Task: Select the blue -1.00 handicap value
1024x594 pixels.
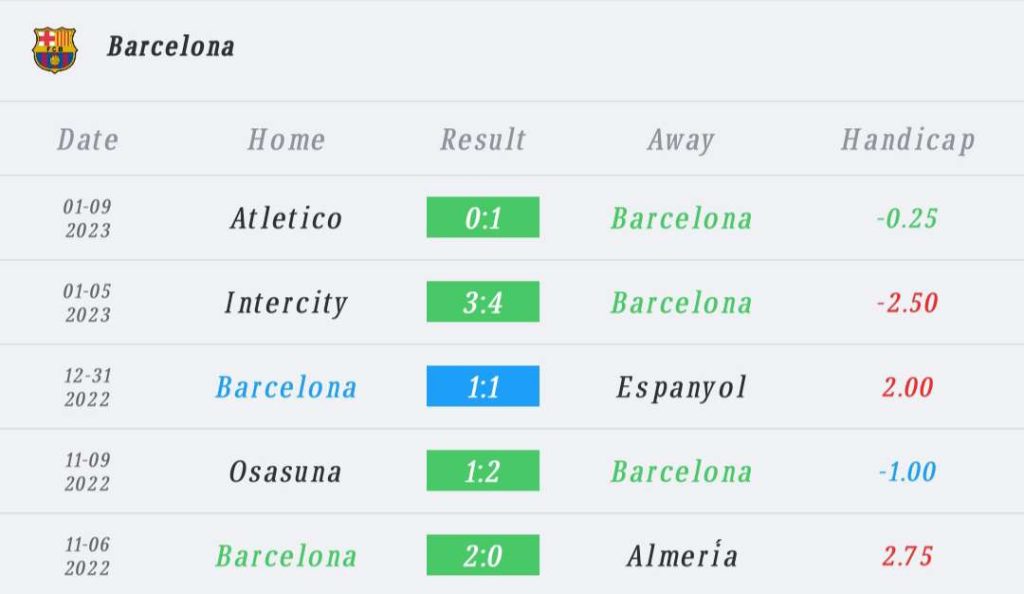Action: pos(907,472)
